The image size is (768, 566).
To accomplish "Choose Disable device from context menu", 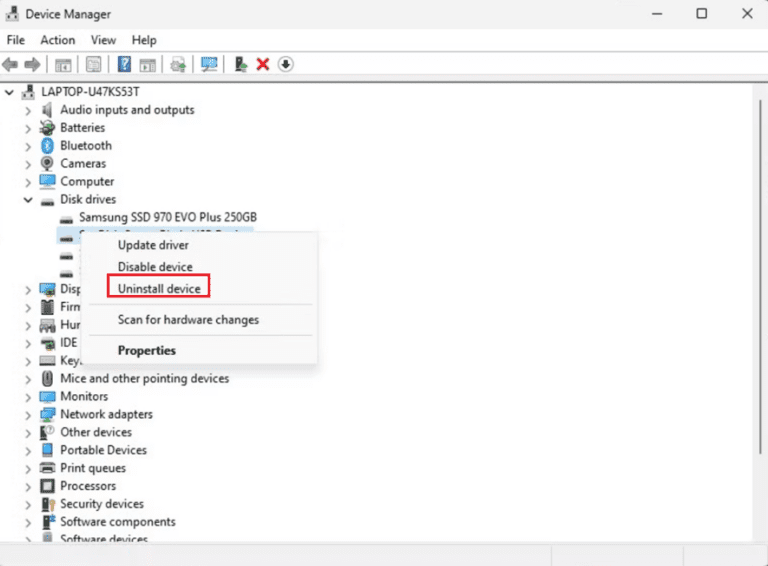I will [155, 267].
